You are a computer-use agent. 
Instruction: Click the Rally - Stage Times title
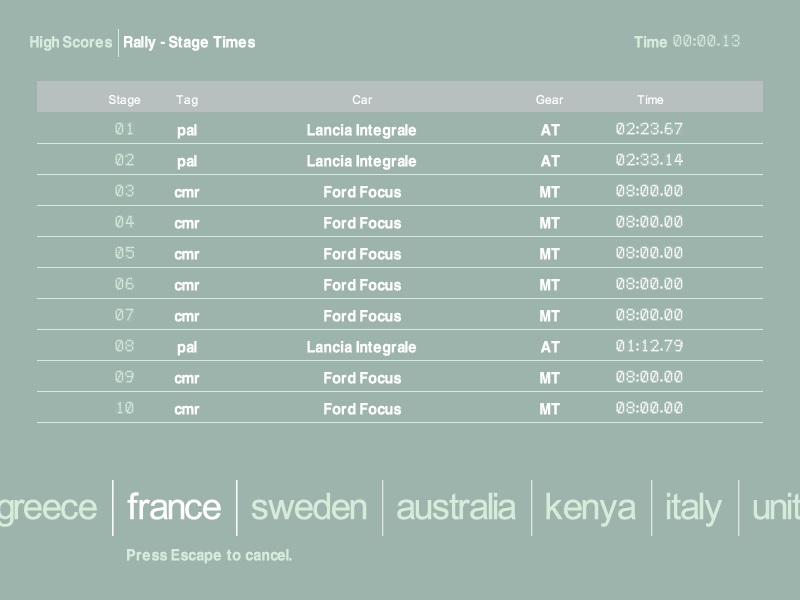pyautogui.click(x=189, y=42)
